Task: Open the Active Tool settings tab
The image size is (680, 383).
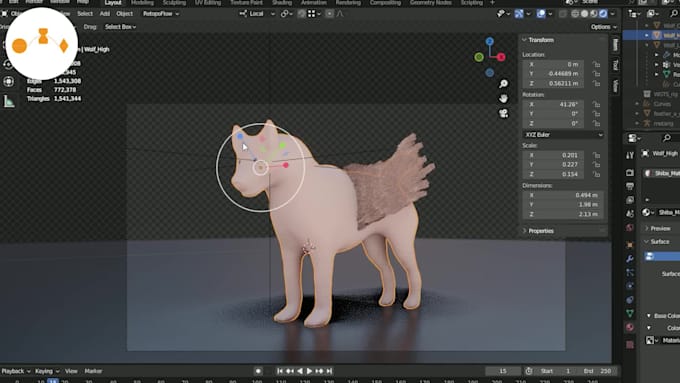Action: pos(630,155)
